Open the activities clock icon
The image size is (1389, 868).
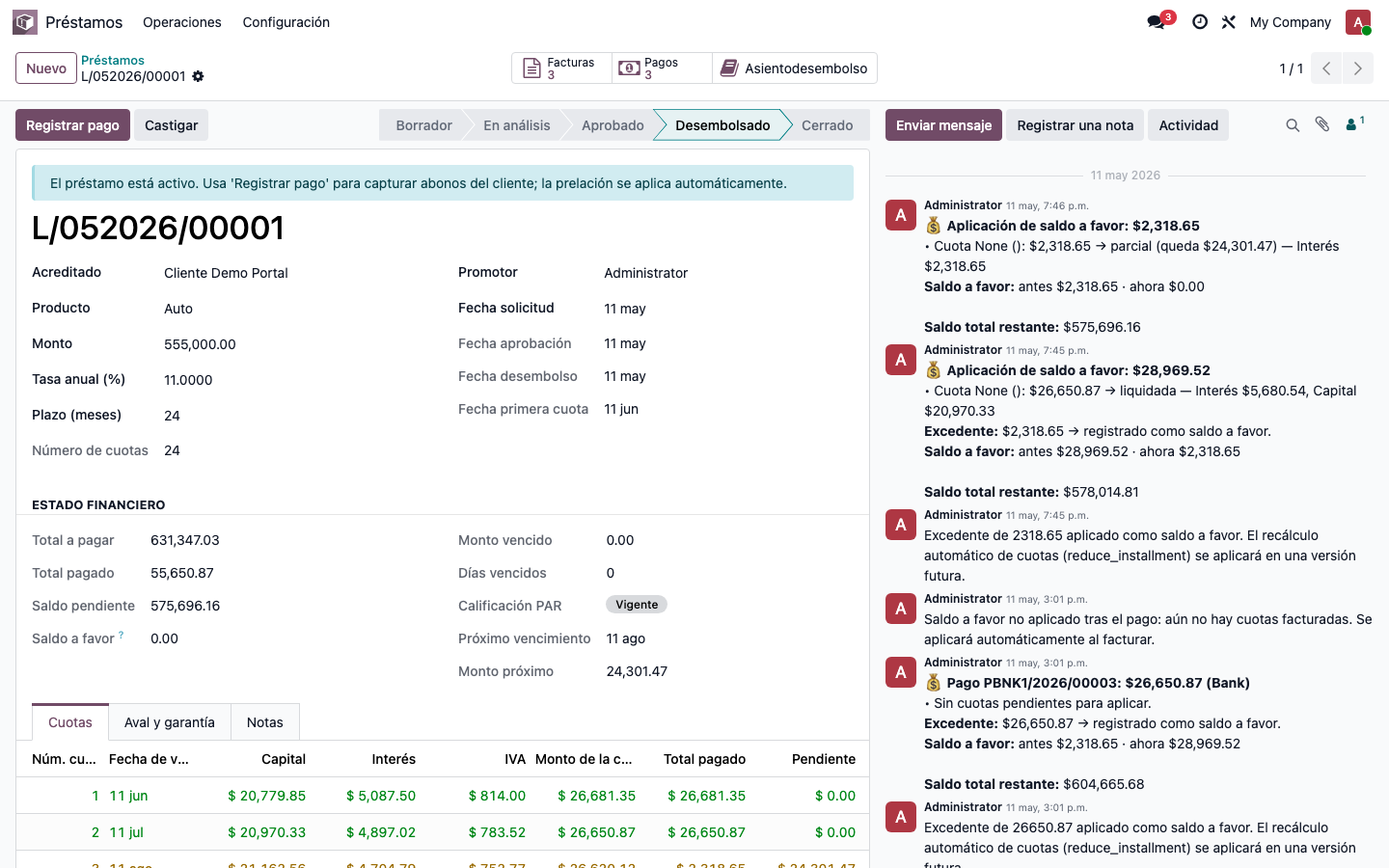coord(1200,22)
